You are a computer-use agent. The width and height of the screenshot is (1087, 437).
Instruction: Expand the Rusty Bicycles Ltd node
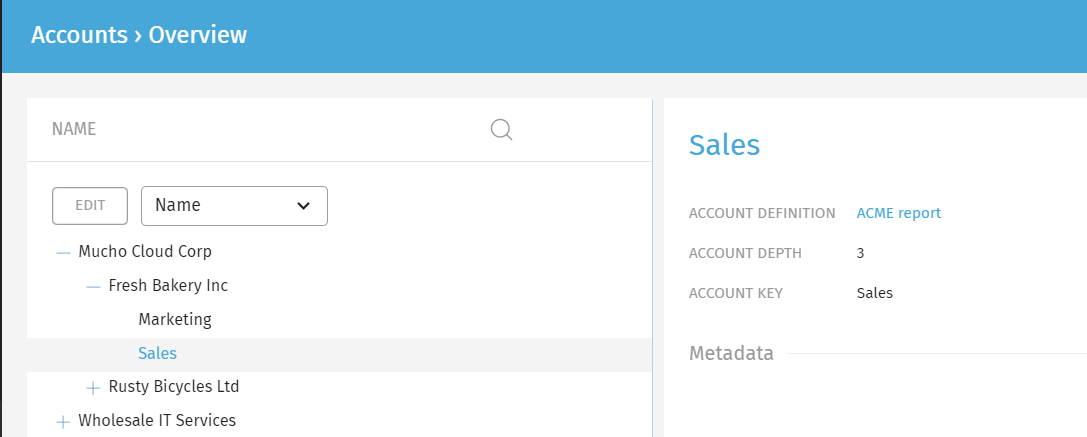pos(94,388)
